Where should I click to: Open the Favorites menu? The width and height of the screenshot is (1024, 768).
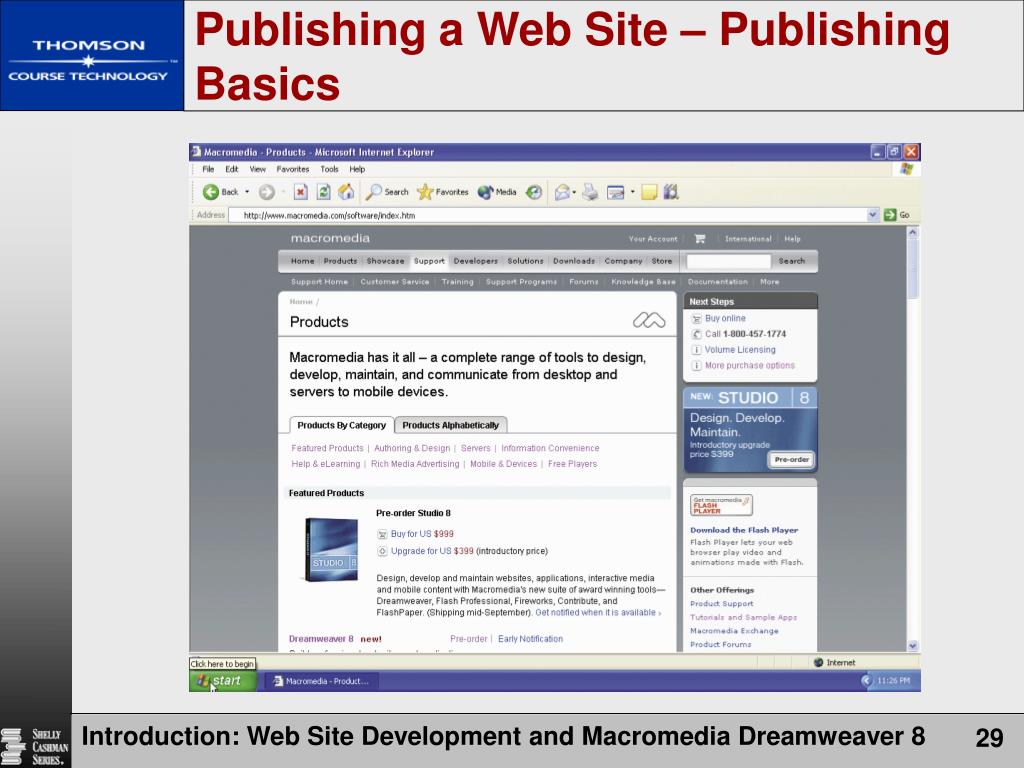pyautogui.click(x=293, y=169)
